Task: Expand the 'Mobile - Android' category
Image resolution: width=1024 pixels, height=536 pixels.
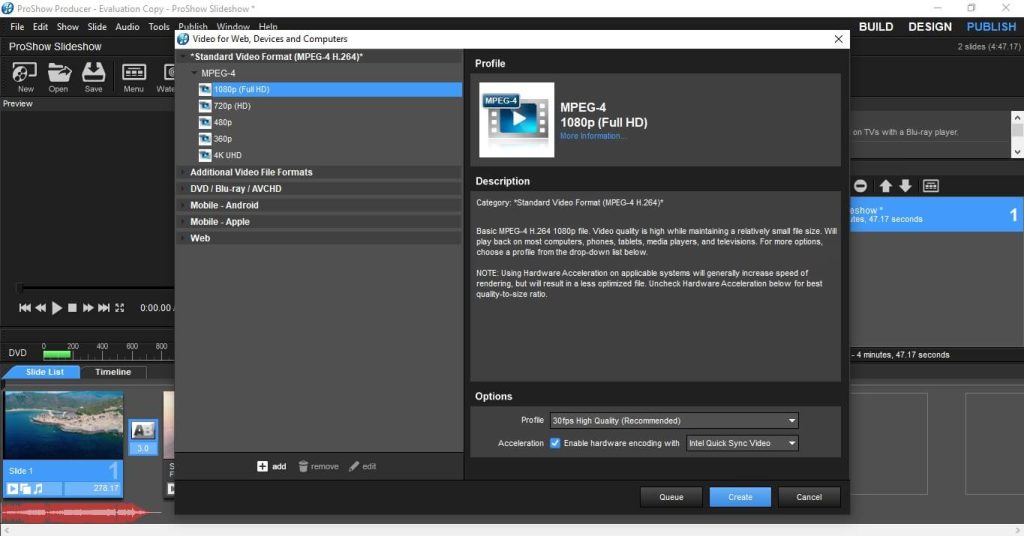Action: click(x=224, y=205)
